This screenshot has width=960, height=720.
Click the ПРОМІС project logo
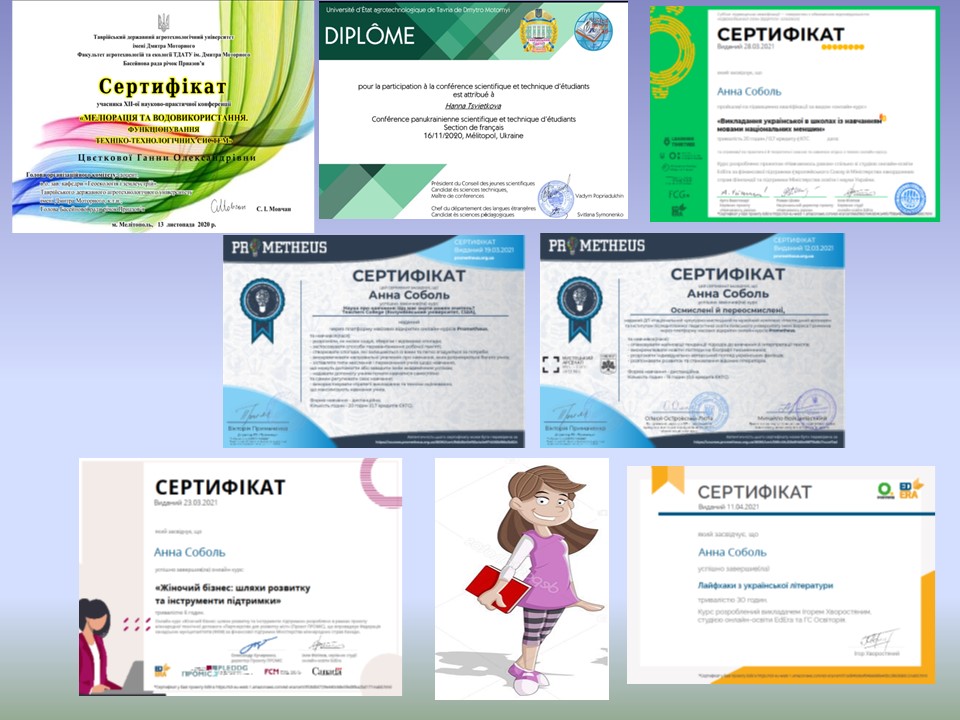(x=195, y=671)
